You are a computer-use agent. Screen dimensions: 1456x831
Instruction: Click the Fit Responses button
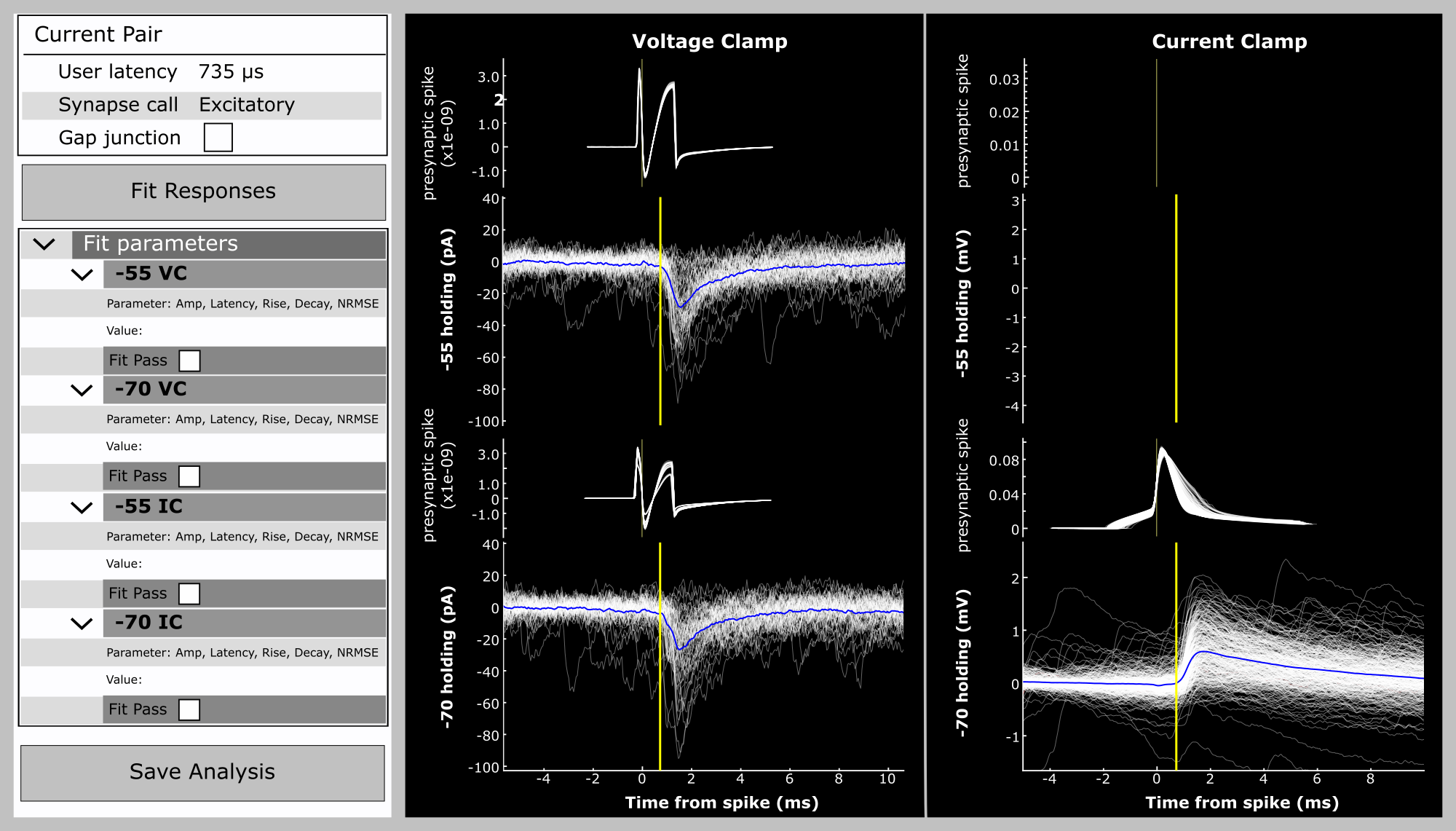pos(203,192)
